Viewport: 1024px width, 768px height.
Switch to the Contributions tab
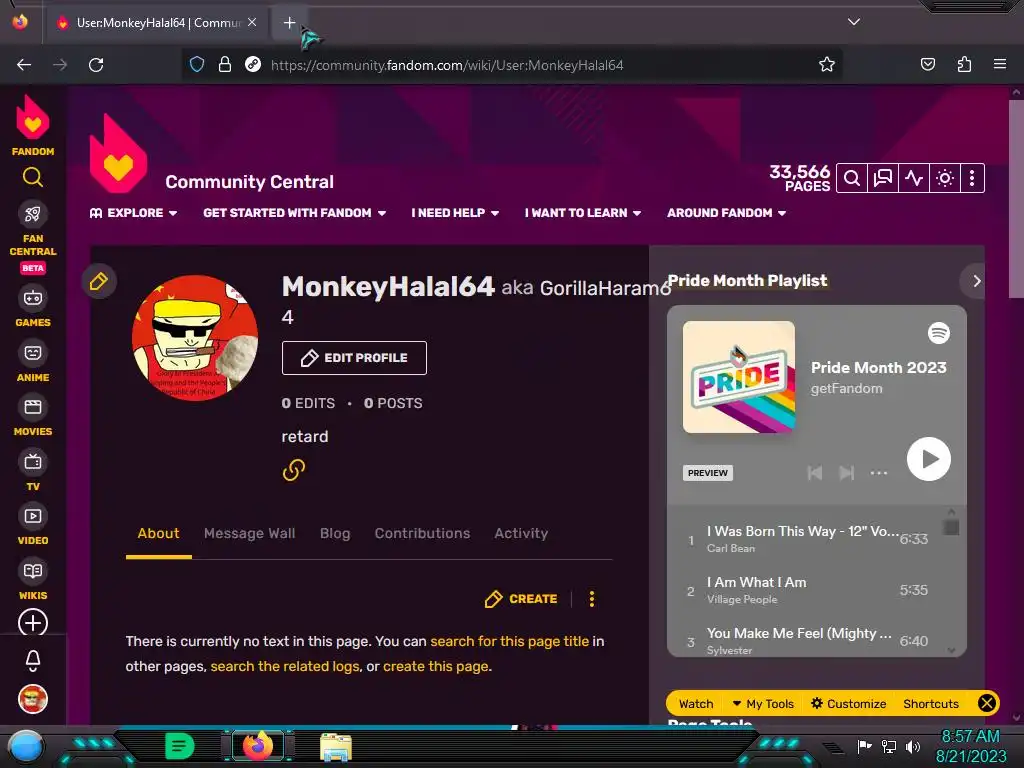point(422,534)
